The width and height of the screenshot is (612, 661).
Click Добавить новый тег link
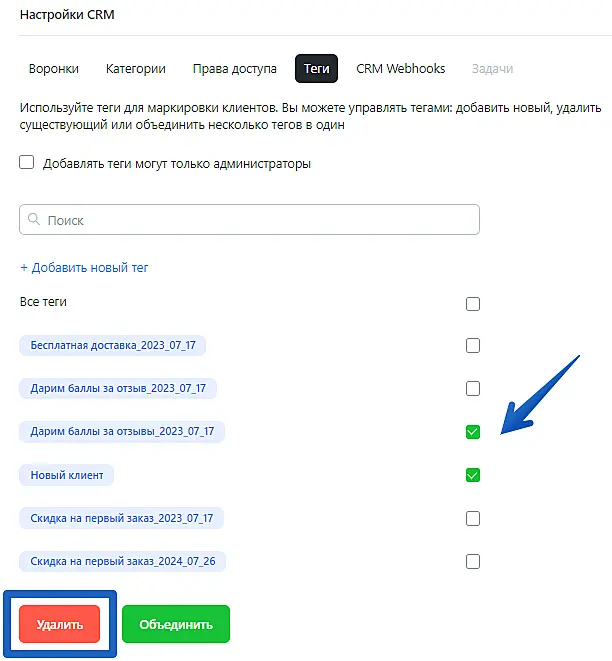[x=84, y=267]
